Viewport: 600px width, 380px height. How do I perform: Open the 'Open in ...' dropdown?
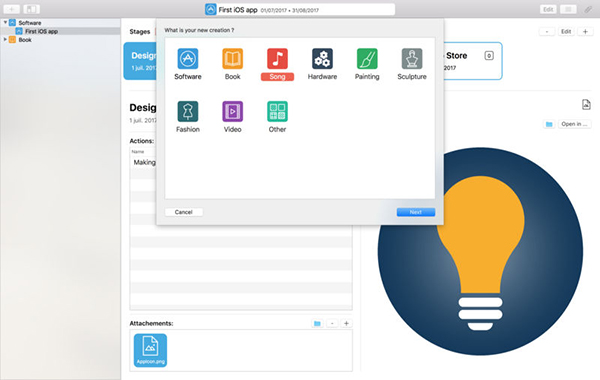point(574,124)
